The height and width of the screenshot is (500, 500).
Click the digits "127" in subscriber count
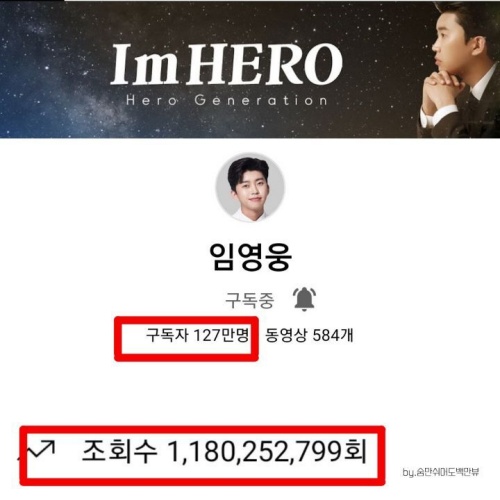[x=206, y=335]
